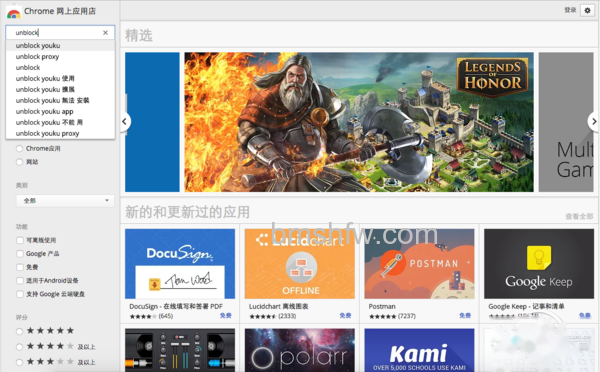Click the Lucidchart 离线图表 title
Viewport: 600px width, 372px height.
point(279,307)
